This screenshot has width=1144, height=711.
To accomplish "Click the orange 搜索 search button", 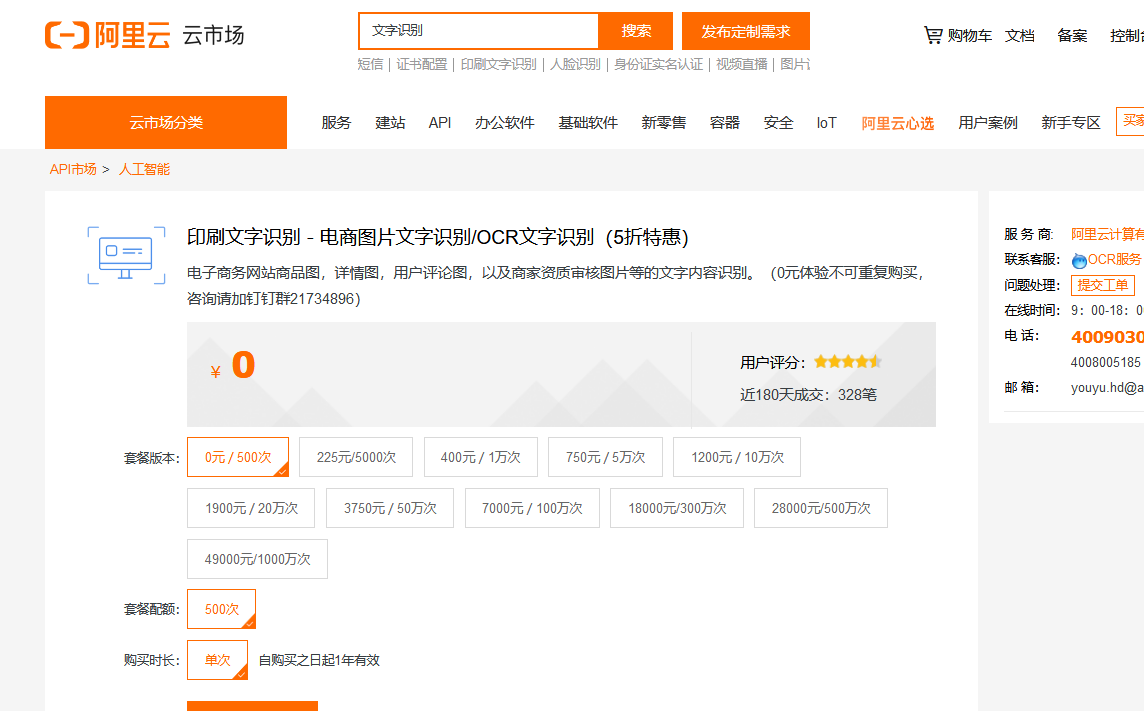I will pos(635,31).
